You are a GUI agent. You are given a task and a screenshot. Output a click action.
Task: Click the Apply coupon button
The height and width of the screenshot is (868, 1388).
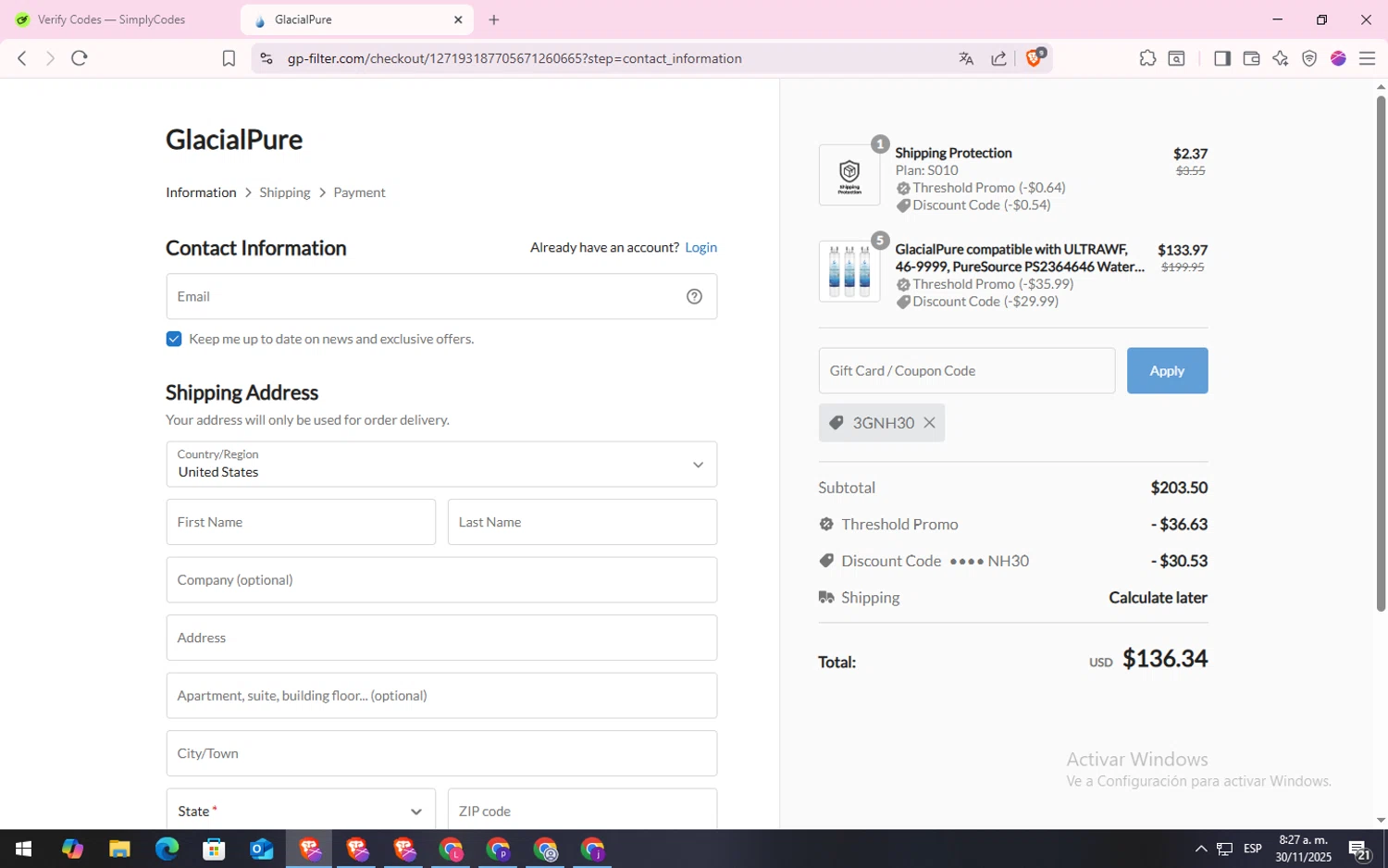tap(1167, 370)
